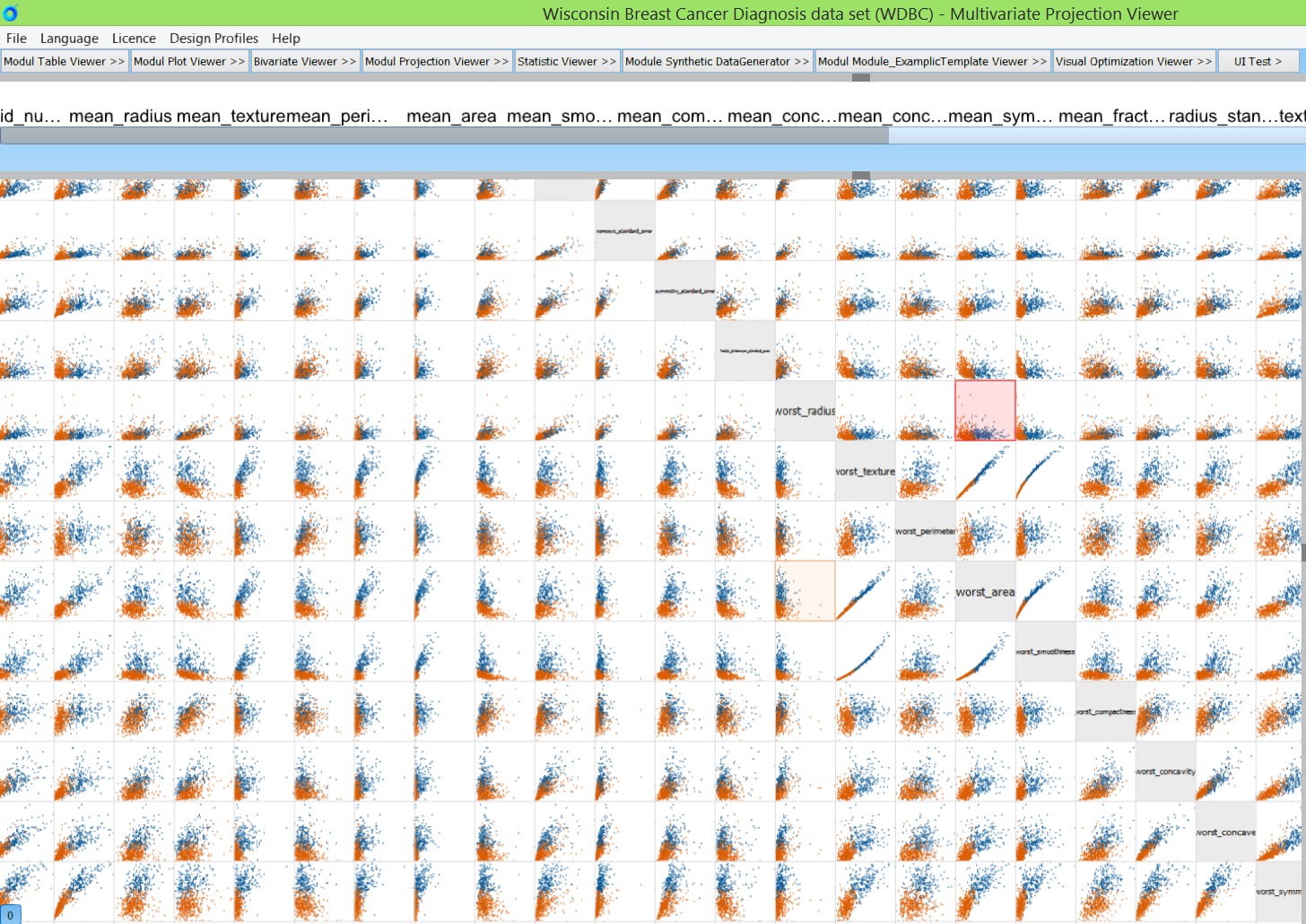Click the blue 0 indicator at bottom-left
Image resolution: width=1306 pixels, height=924 pixels.
tap(10, 915)
